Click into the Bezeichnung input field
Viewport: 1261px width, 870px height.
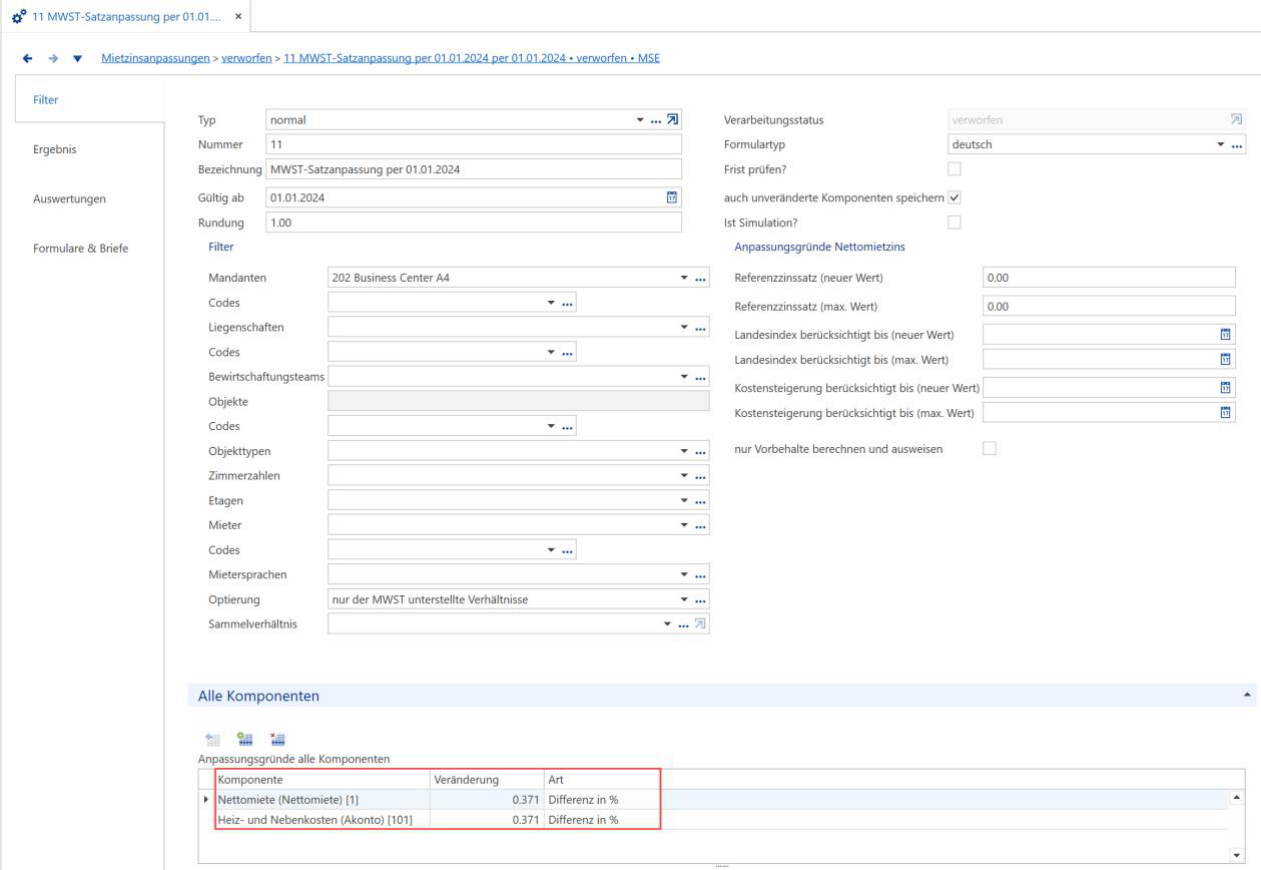pos(473,169)
